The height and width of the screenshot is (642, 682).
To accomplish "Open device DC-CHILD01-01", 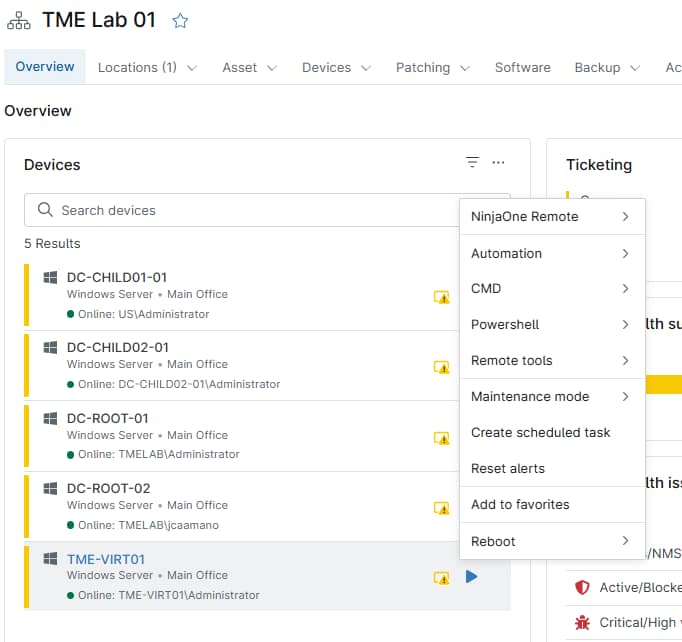I will click(x=117, y=278).
